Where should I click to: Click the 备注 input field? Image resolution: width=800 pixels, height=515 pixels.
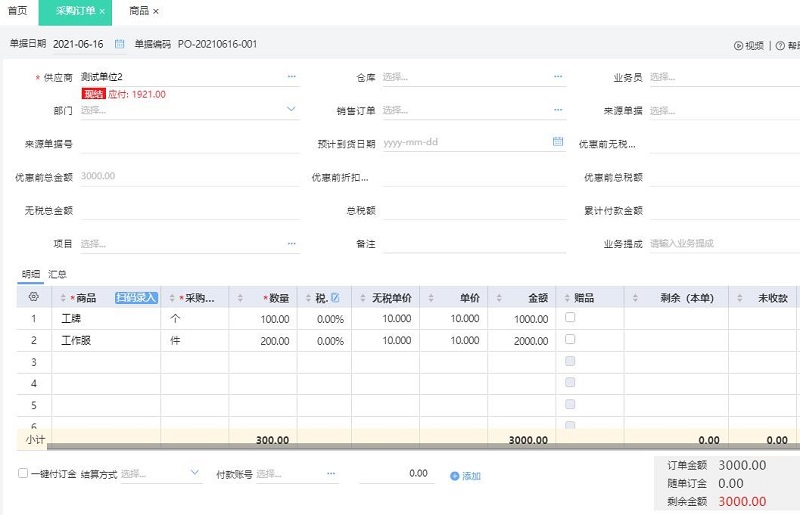tap(470, 243)
